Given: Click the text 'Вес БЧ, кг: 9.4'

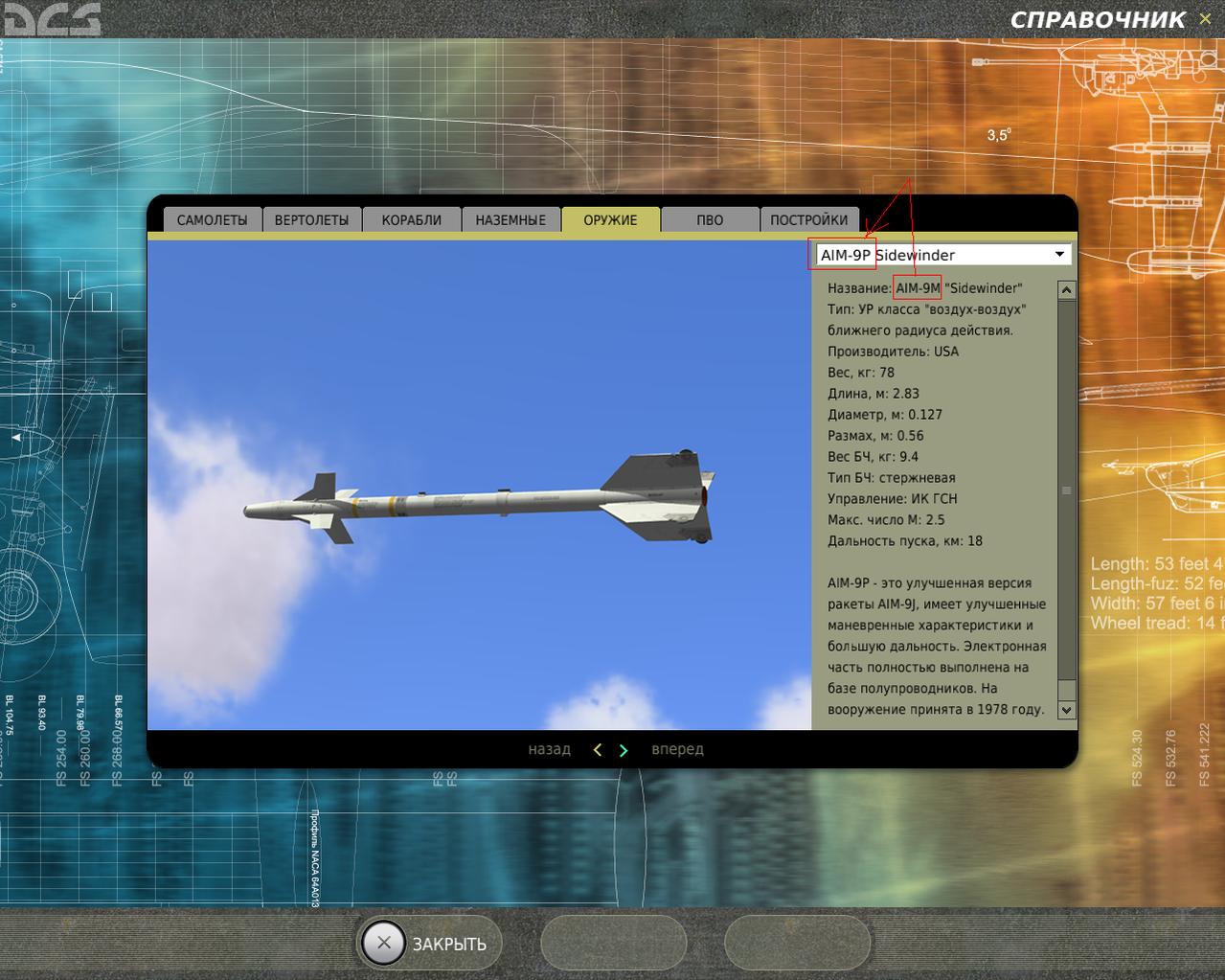Looking at the screenshot, I should tap(873, 457).
